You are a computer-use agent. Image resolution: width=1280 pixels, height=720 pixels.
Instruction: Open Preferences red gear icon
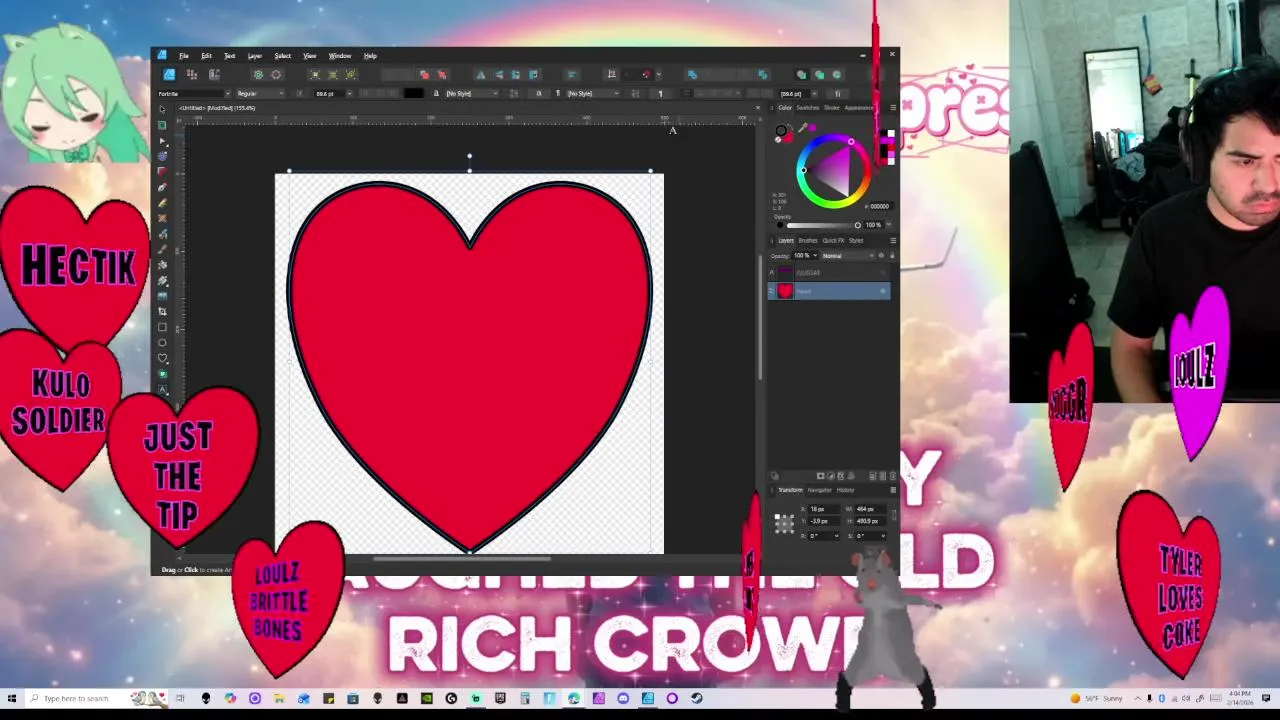277,74
